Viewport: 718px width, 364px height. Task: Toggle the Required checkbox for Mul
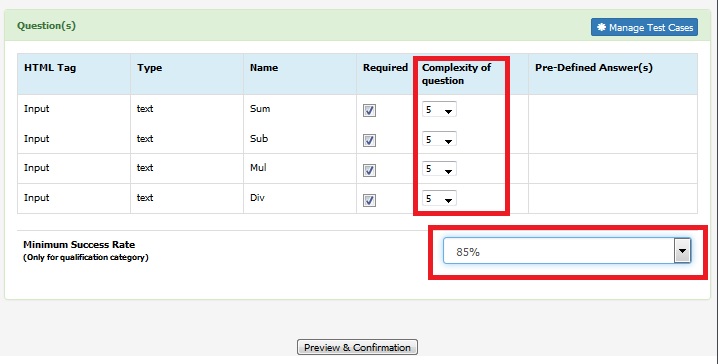coord(369,170)
